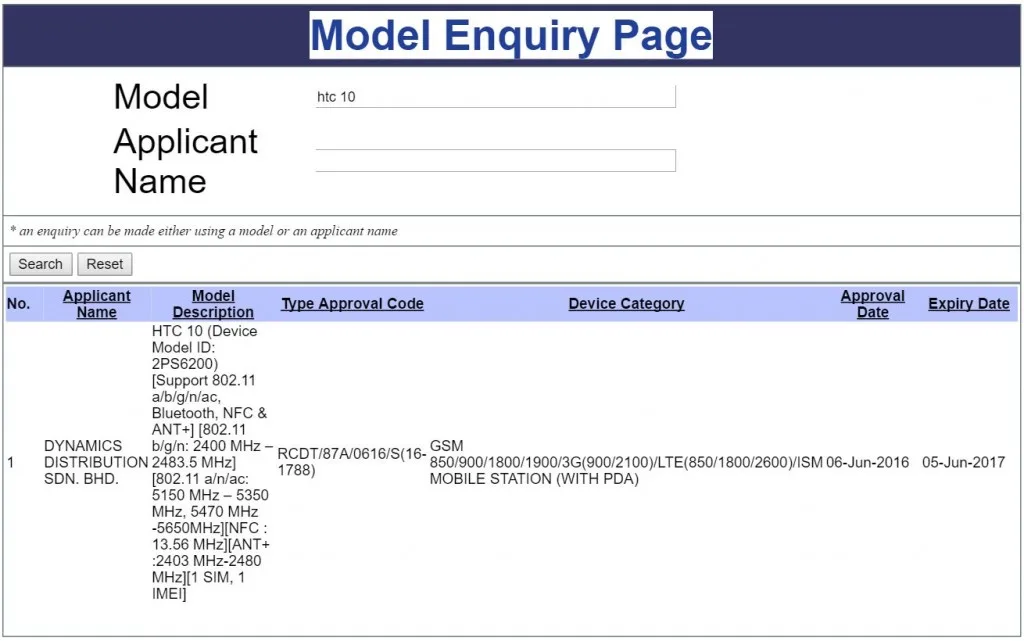Click the Search button
This screenshot has height=641, width=1024.
40,264
